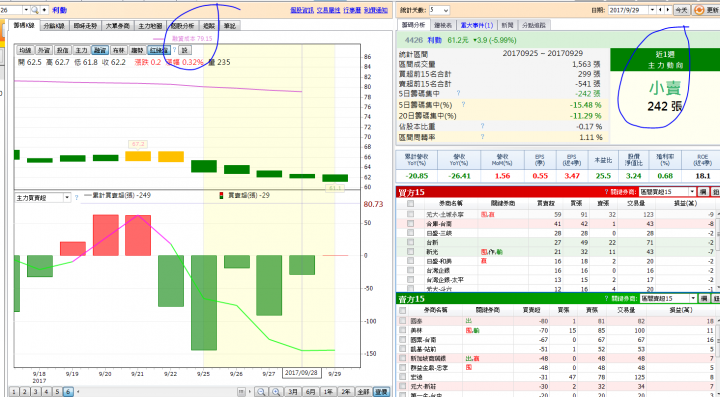The width and height of the screenshot is (720, 397).
Task: Click the 9/25 green volume bar
Action: tap(204, 303)
